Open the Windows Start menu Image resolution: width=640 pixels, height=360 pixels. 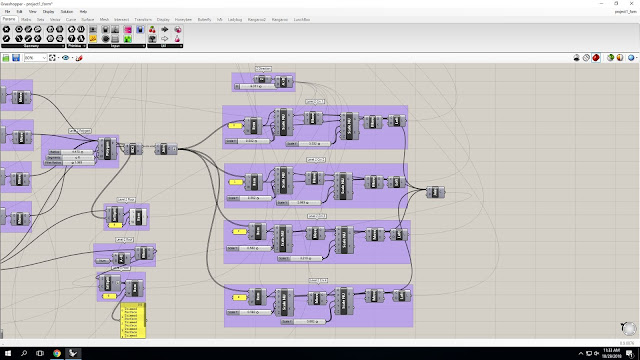tap(8, 353)
